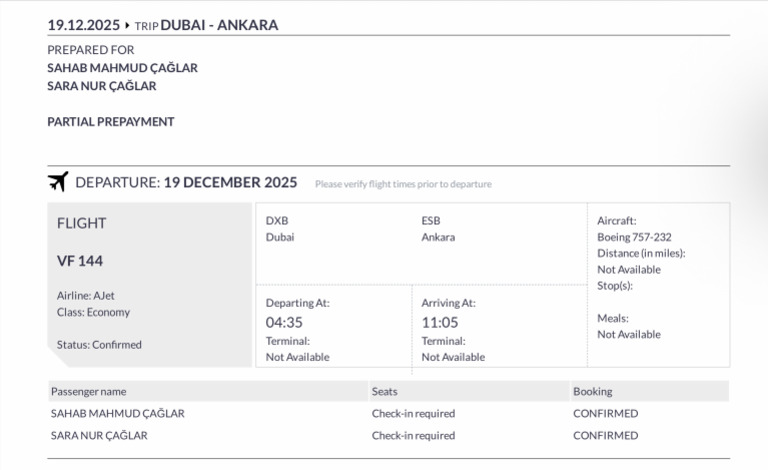768x470 pixels.
Task: Click the ESB airport code
Action: [431, 221]
